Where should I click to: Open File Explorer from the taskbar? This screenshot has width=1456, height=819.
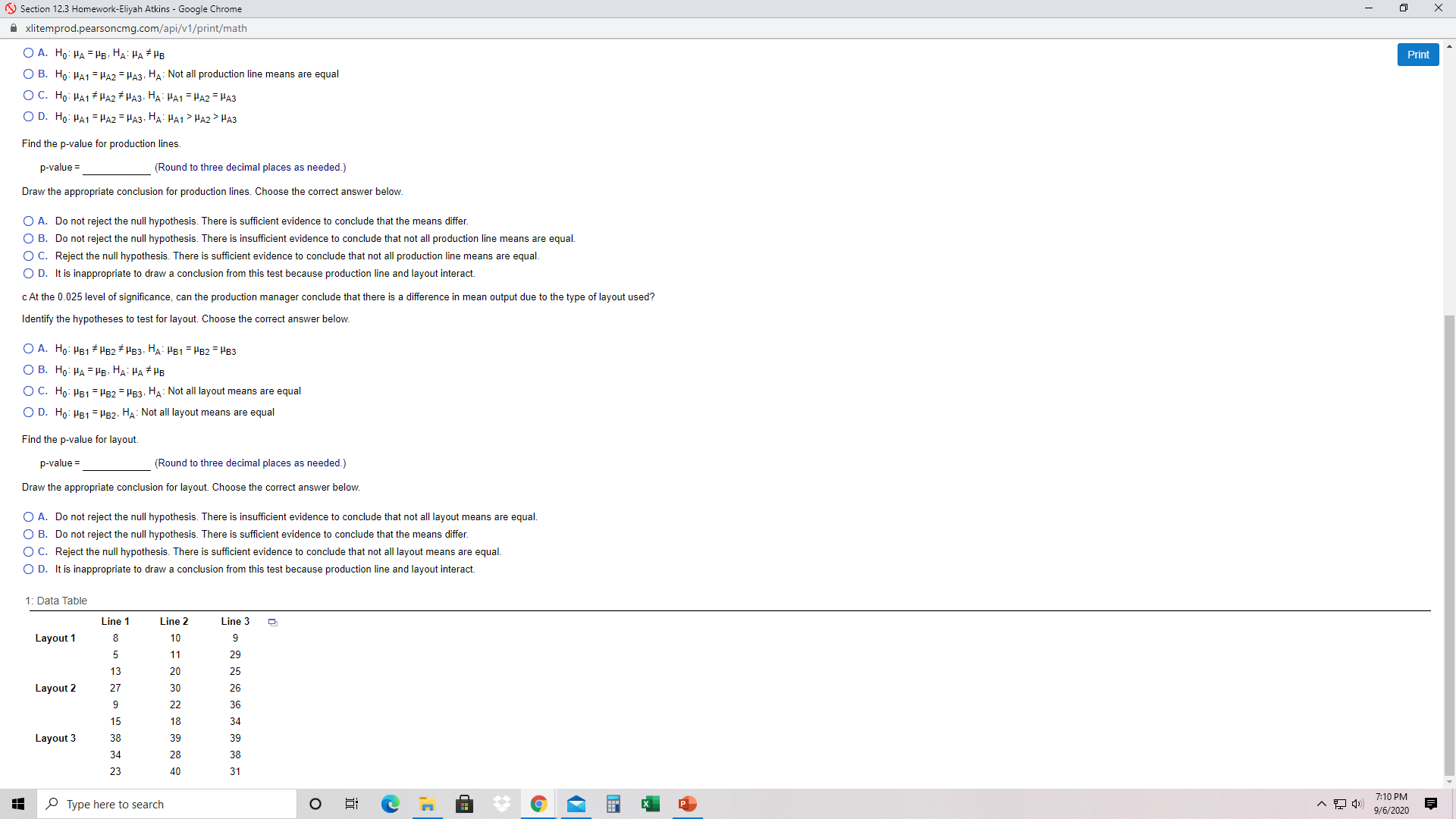coord(427,804)
